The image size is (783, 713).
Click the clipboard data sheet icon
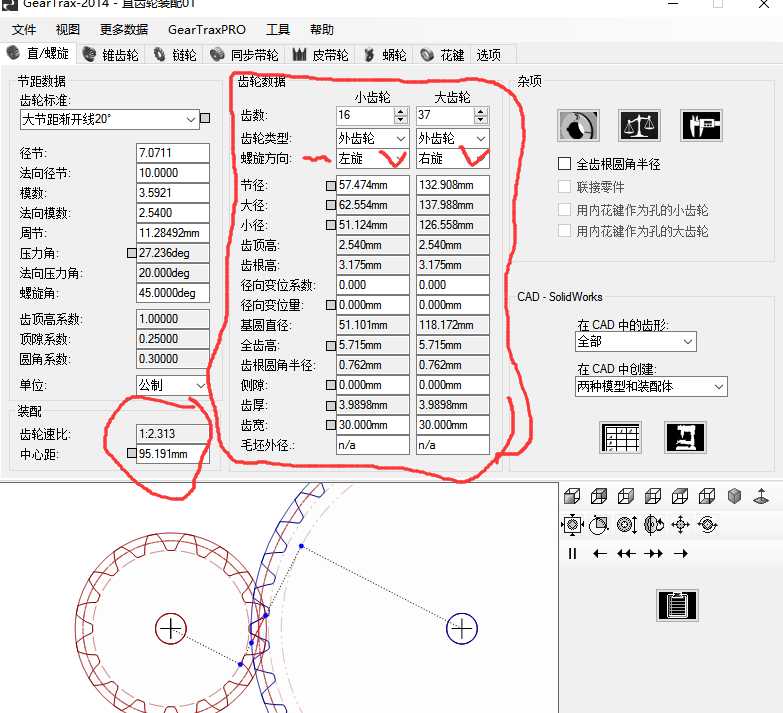coord(677,605)
